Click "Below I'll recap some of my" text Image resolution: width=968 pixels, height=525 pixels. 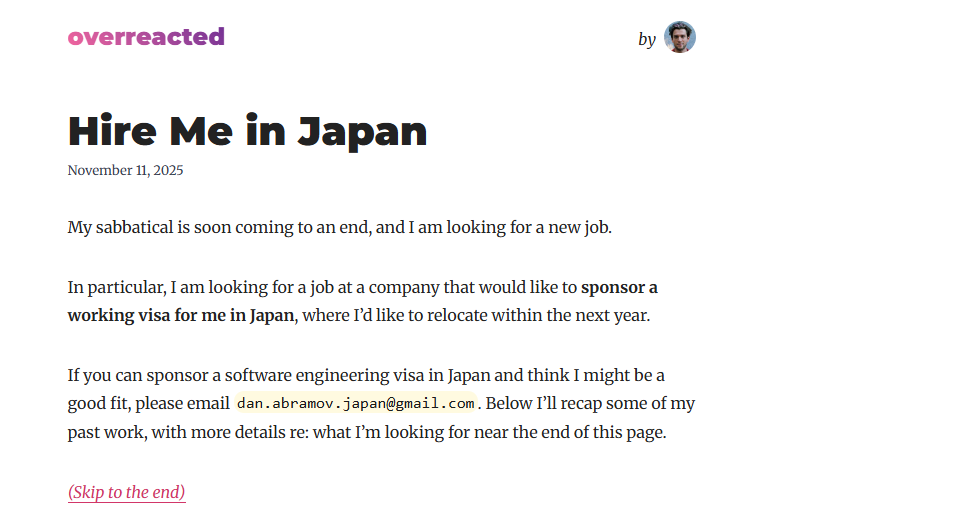pyautogui.click(x=590, y=403)
